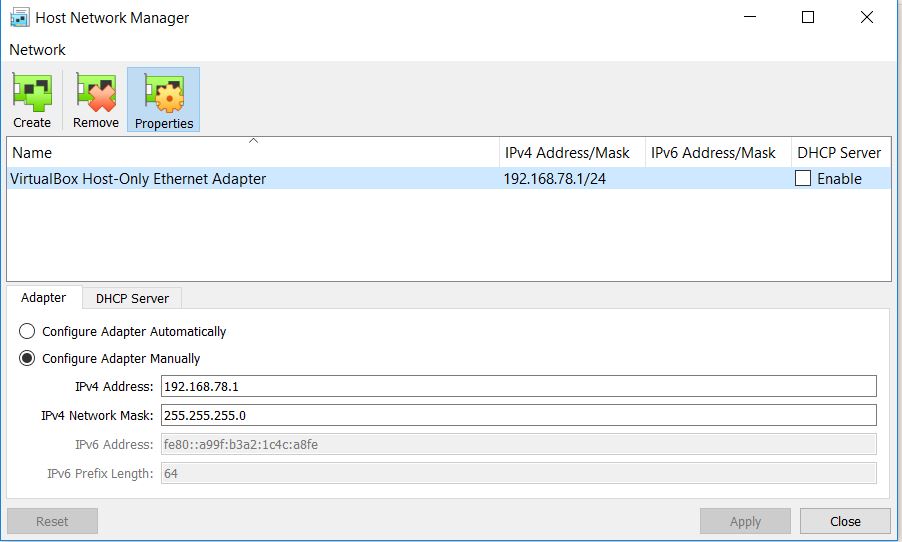The width and height of the screenshot is (902, 542).
Task: Click the Apply button
Action: [745, 521]
